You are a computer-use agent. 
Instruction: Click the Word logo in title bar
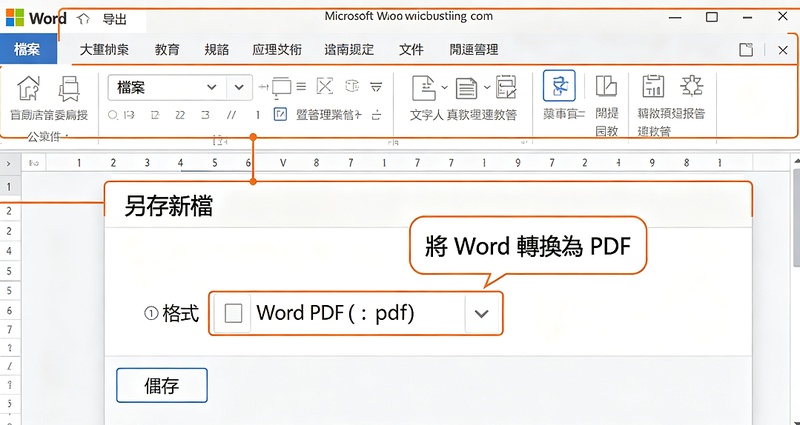pyautogui.click(x=15, y=18)
